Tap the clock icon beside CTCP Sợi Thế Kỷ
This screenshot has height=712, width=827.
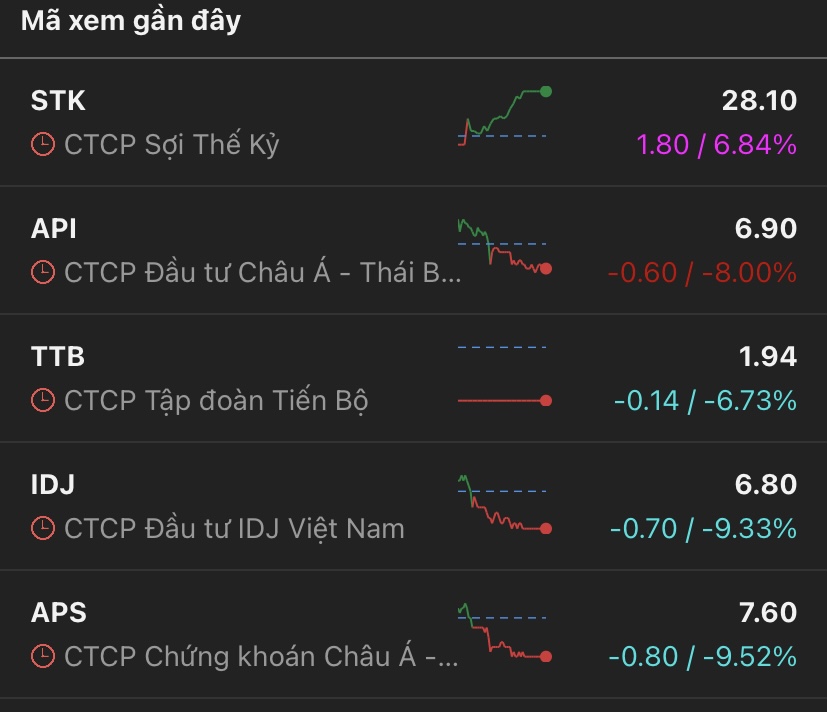point(43,144)
